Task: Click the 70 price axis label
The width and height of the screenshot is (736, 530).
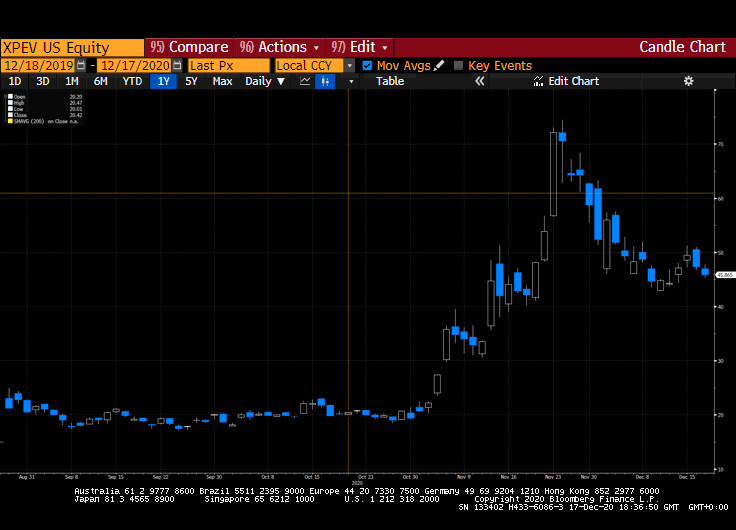Action: [x=721, y=144]
